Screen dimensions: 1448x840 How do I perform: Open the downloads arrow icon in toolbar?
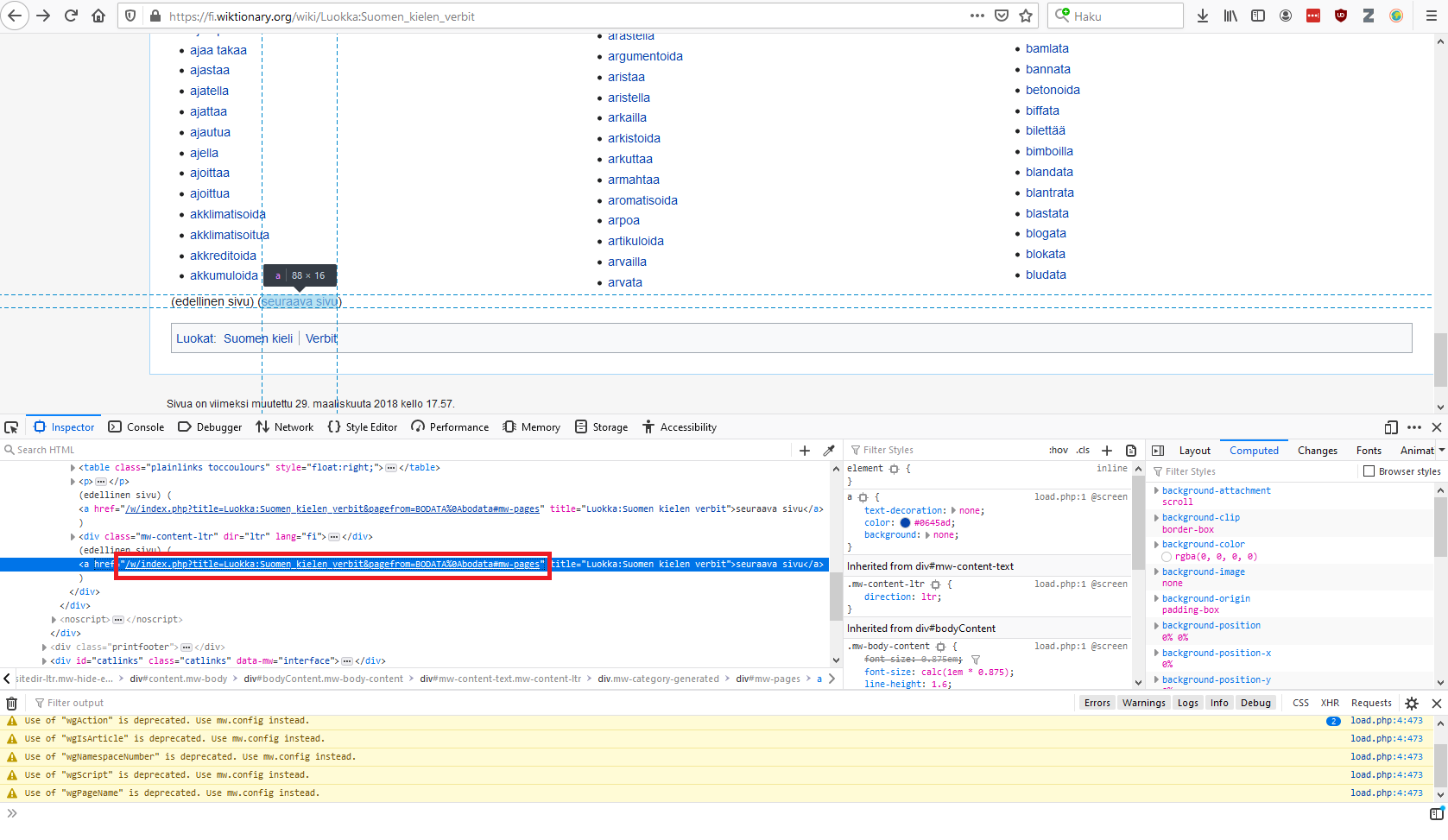click(1203, 16)
